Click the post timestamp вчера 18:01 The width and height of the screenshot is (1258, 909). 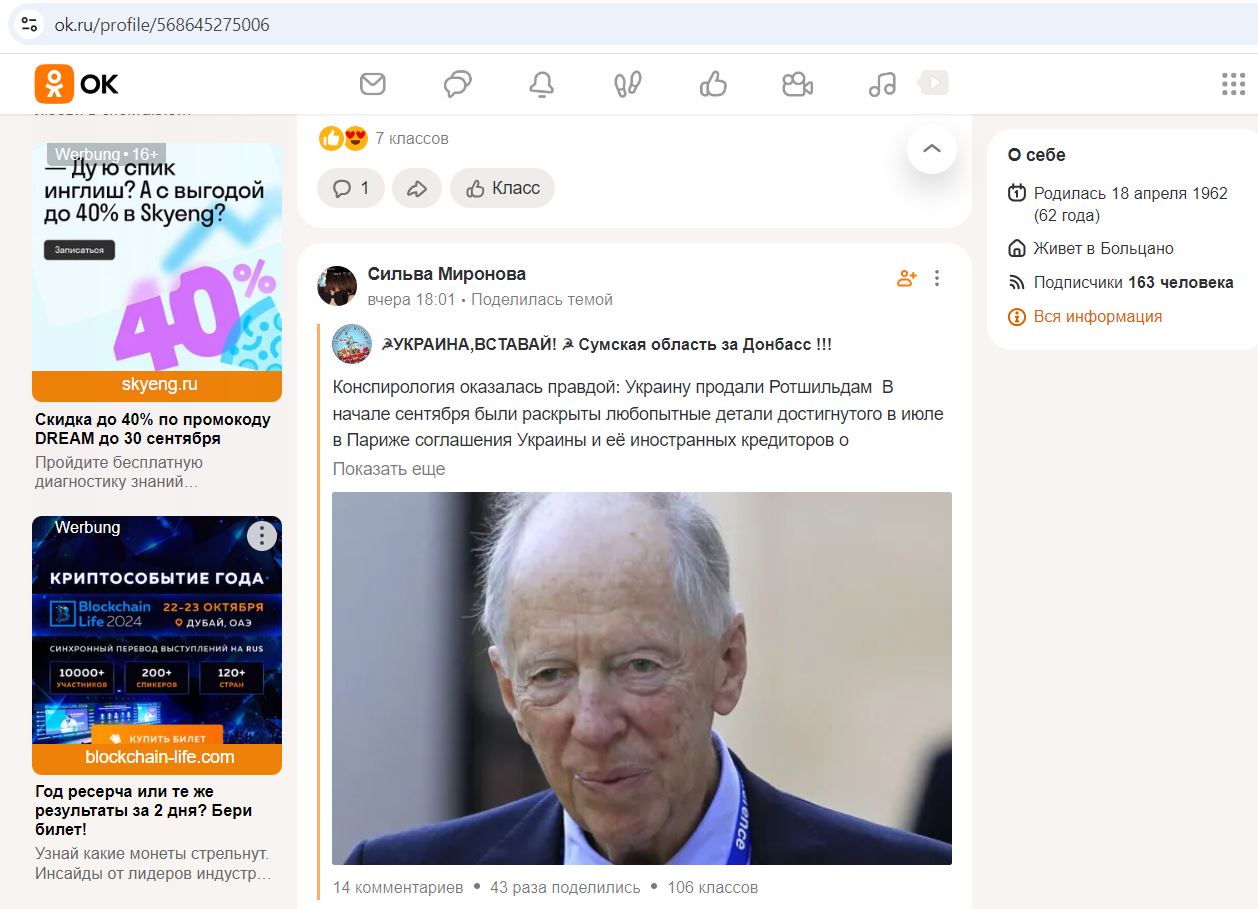411,300
